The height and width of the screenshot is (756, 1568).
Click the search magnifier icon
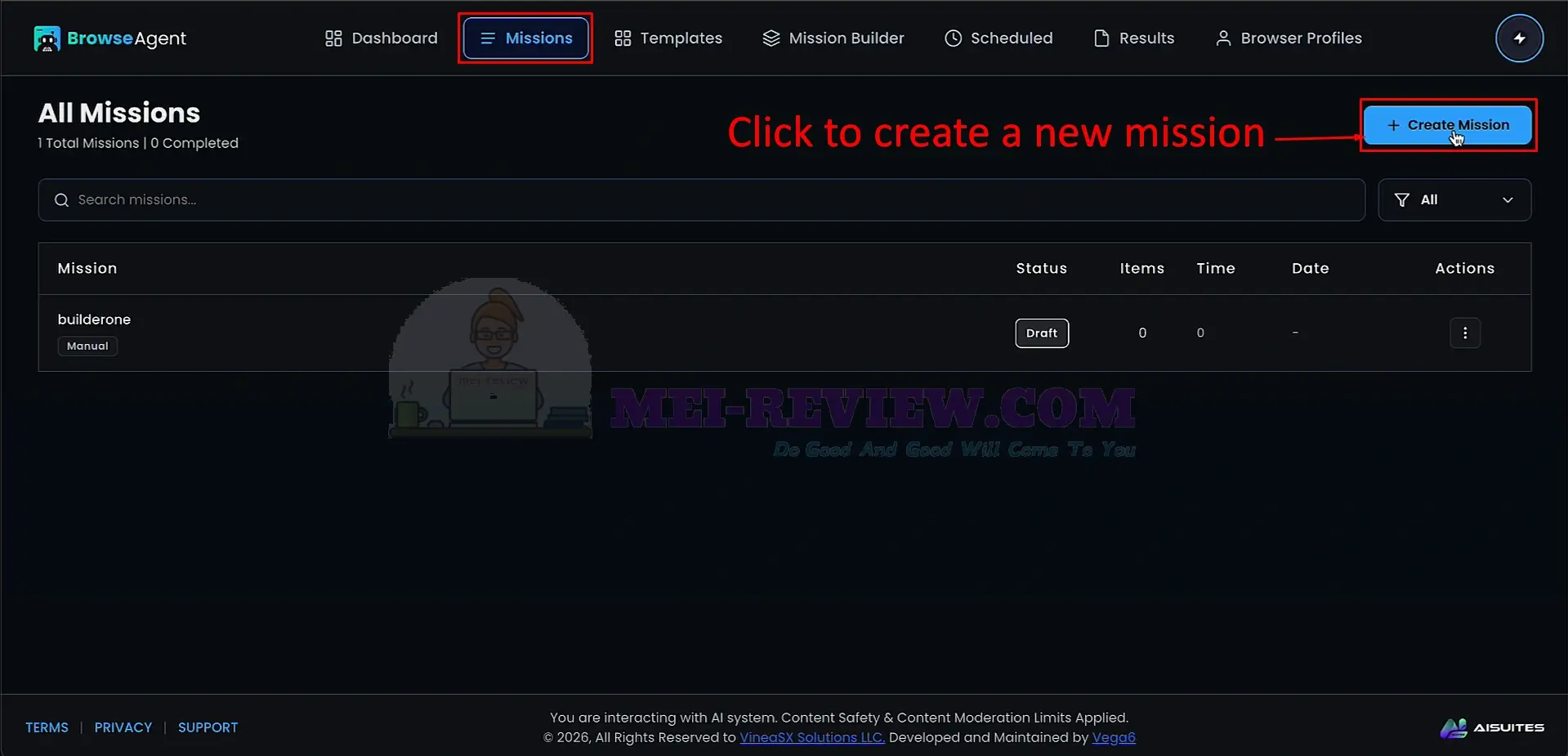coord(61,200)
